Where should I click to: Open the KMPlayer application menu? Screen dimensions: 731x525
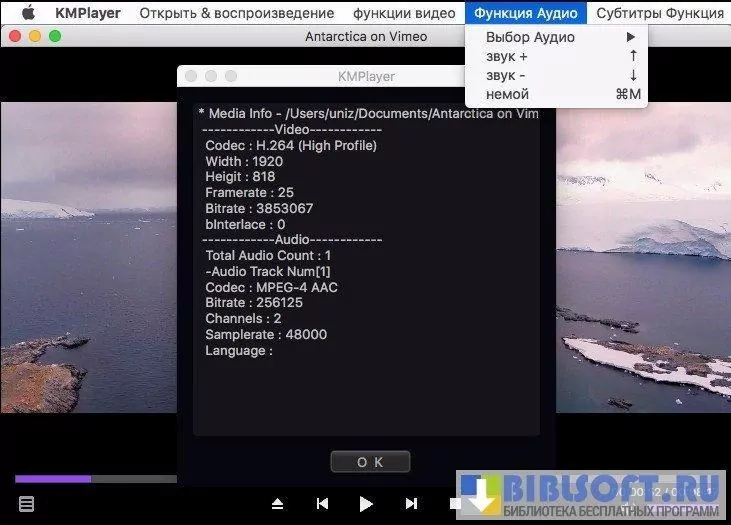(x=89, y=13)
